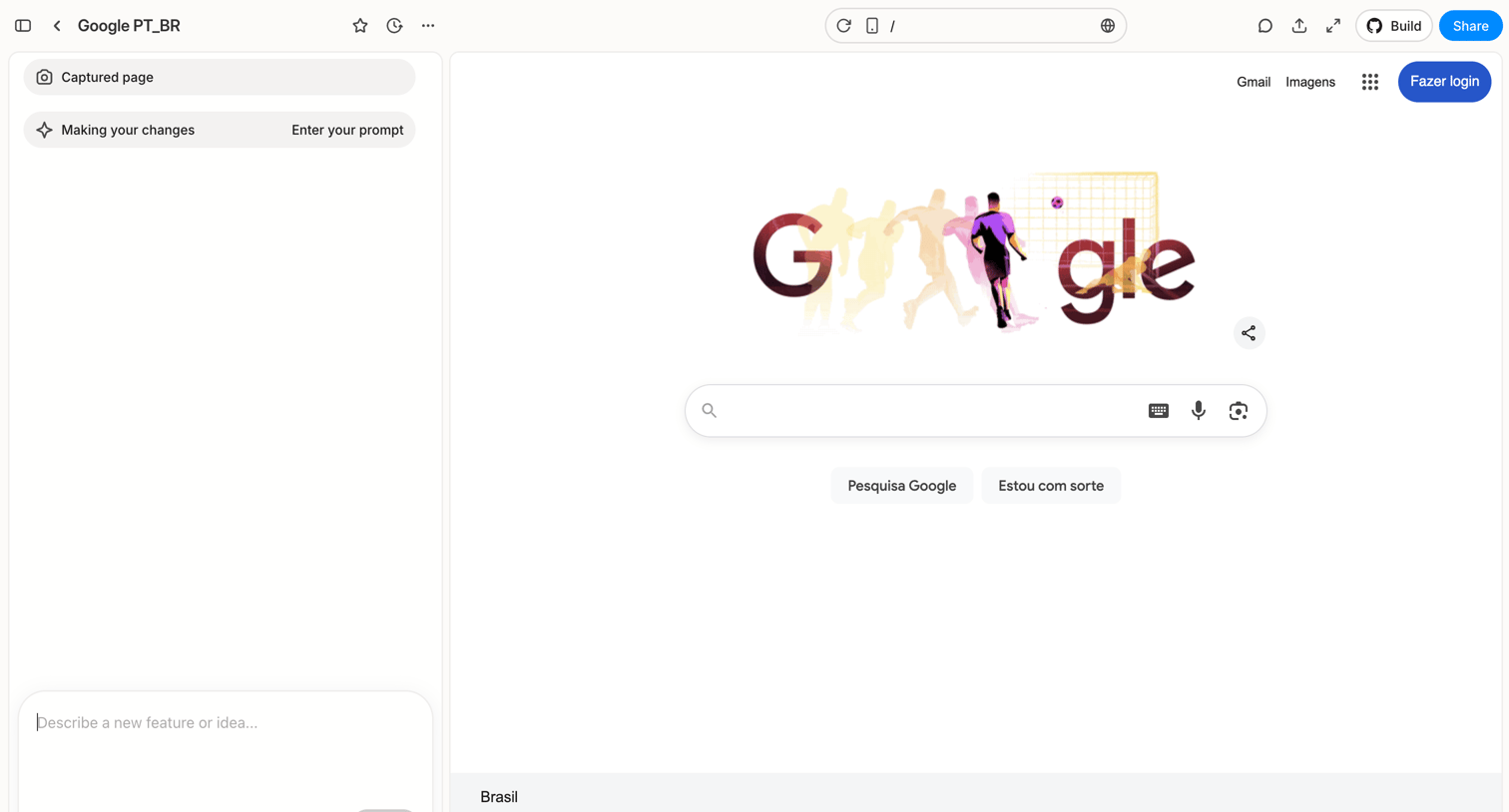Click the Pesquisa Google button
Screen dimensions: 1509x812
coord(902,486)
